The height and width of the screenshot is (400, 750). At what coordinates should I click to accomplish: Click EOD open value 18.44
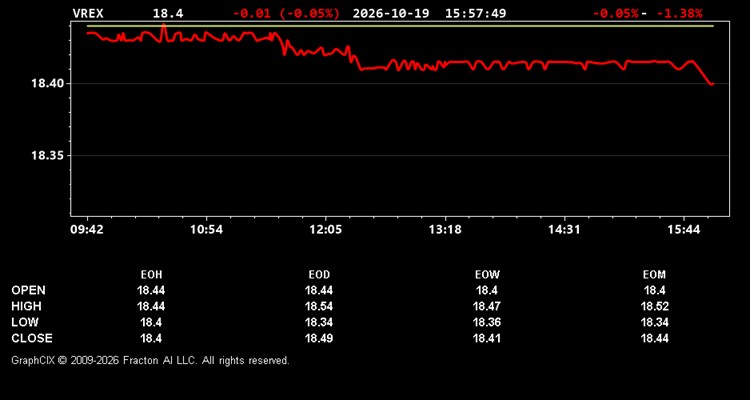coord(319,290)
